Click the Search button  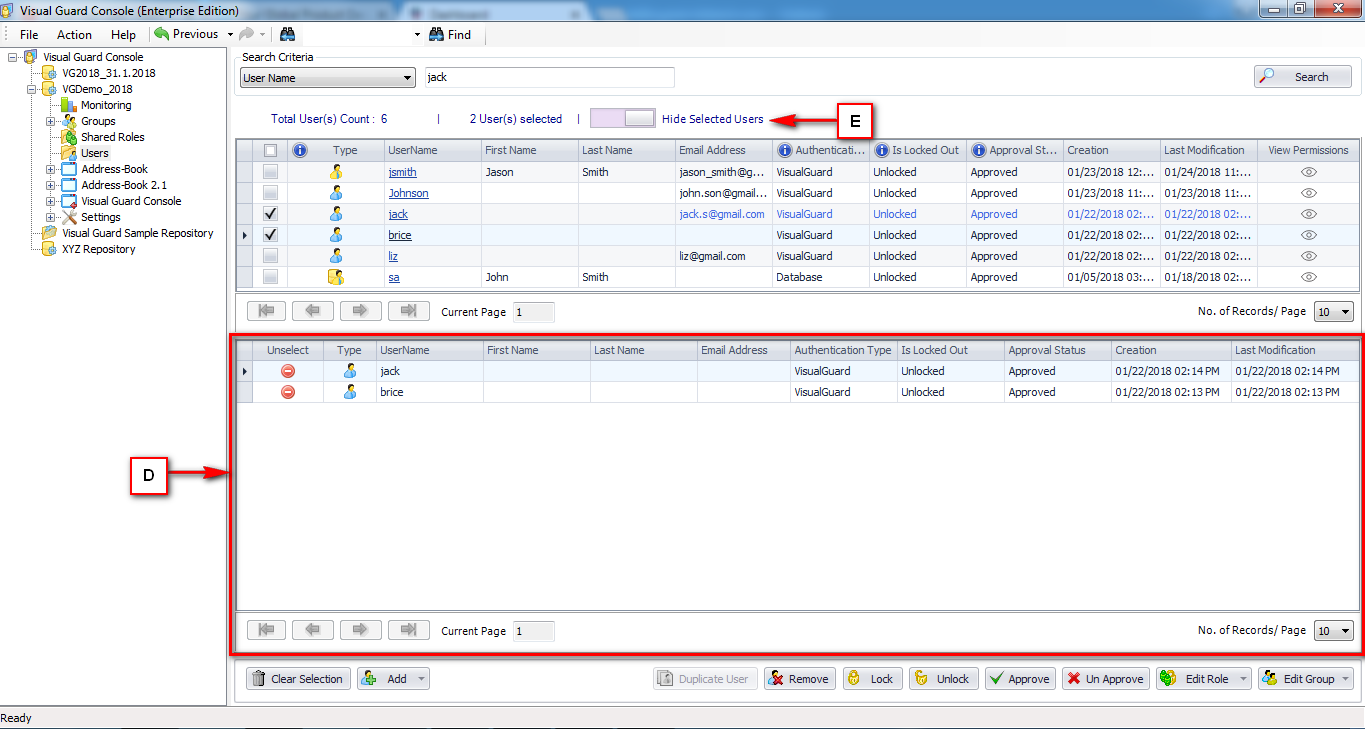(1303, 77)
